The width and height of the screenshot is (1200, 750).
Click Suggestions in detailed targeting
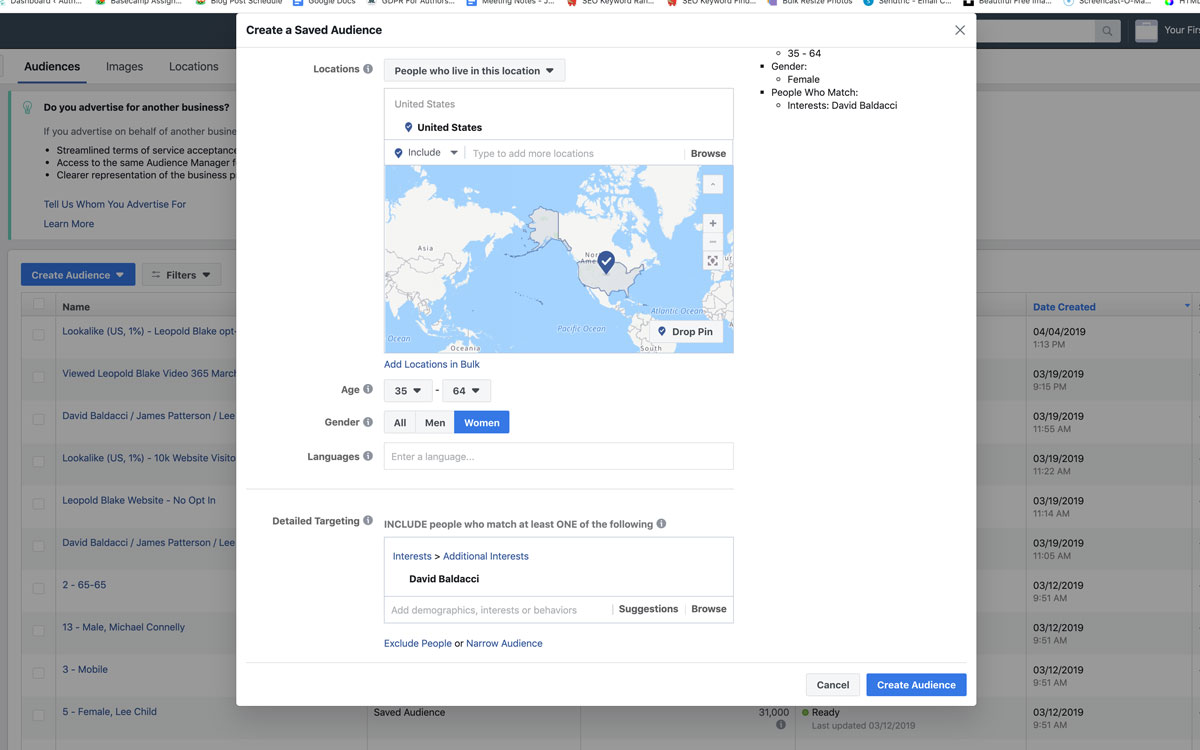click(648, 609)
